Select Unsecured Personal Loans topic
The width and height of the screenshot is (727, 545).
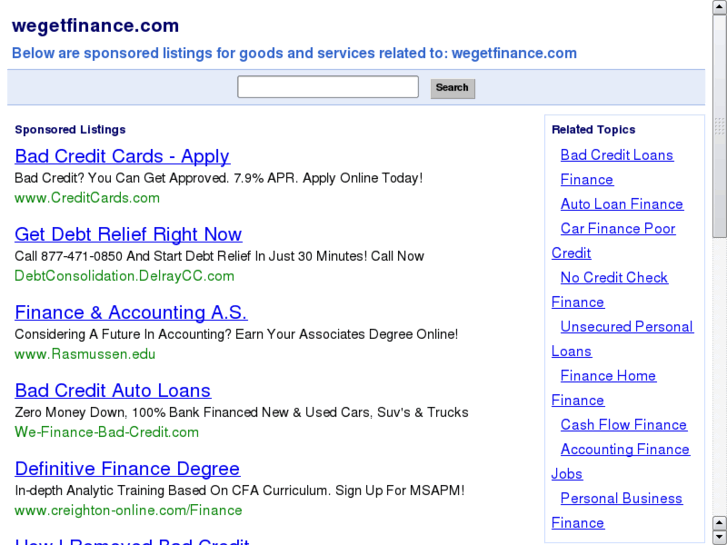pyautogui.click(x=627, y=327)
